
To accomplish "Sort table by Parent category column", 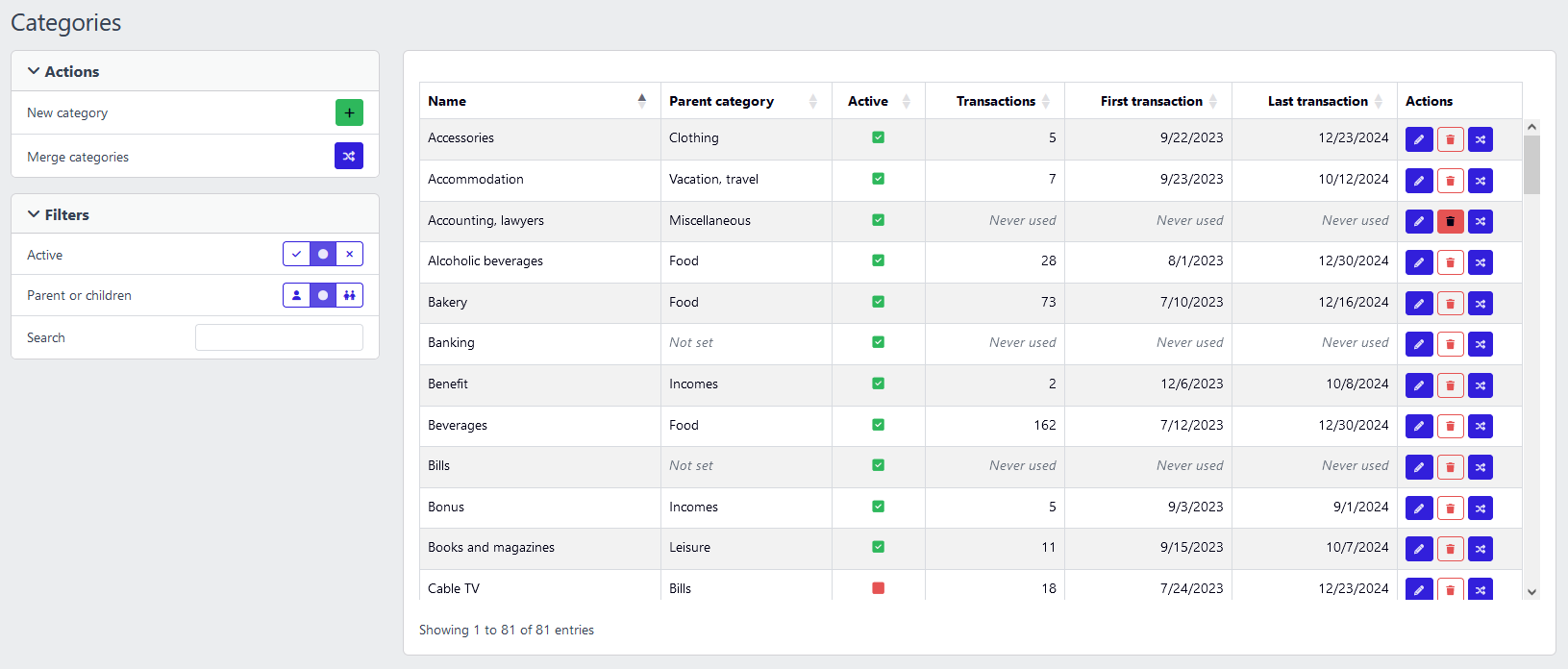I will [x=746, y=101].
